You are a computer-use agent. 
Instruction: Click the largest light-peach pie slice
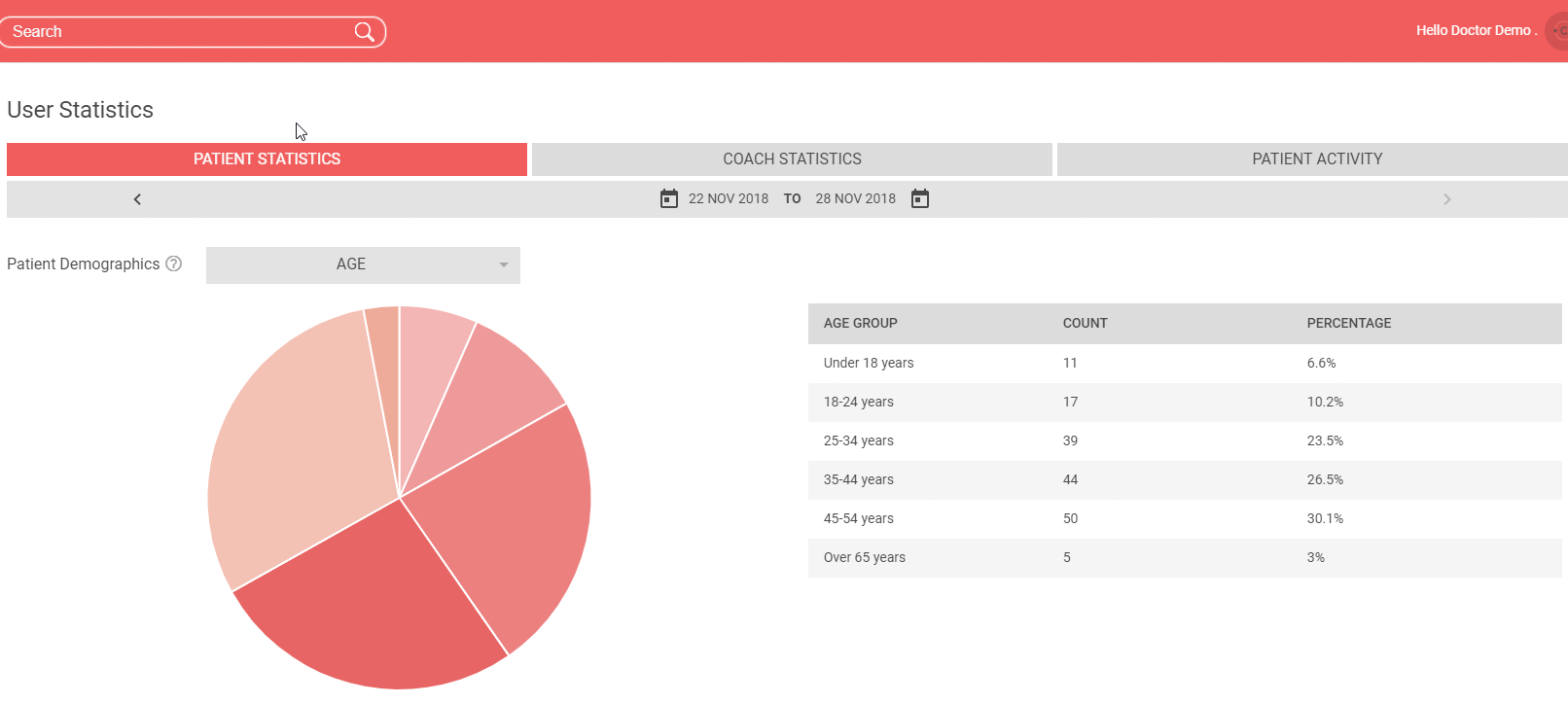coord(297,447)
